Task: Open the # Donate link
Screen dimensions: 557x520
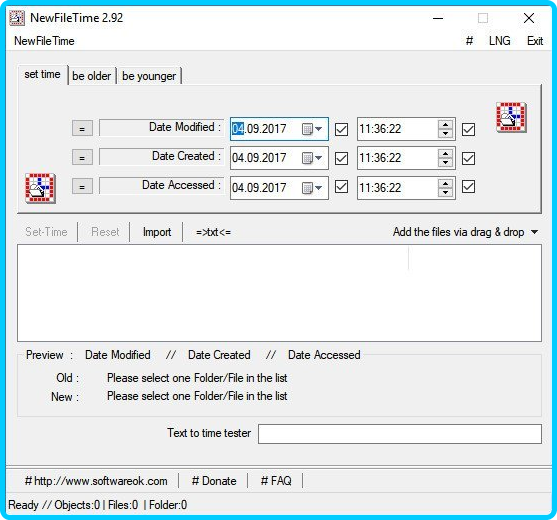Action: coord(214,481)
